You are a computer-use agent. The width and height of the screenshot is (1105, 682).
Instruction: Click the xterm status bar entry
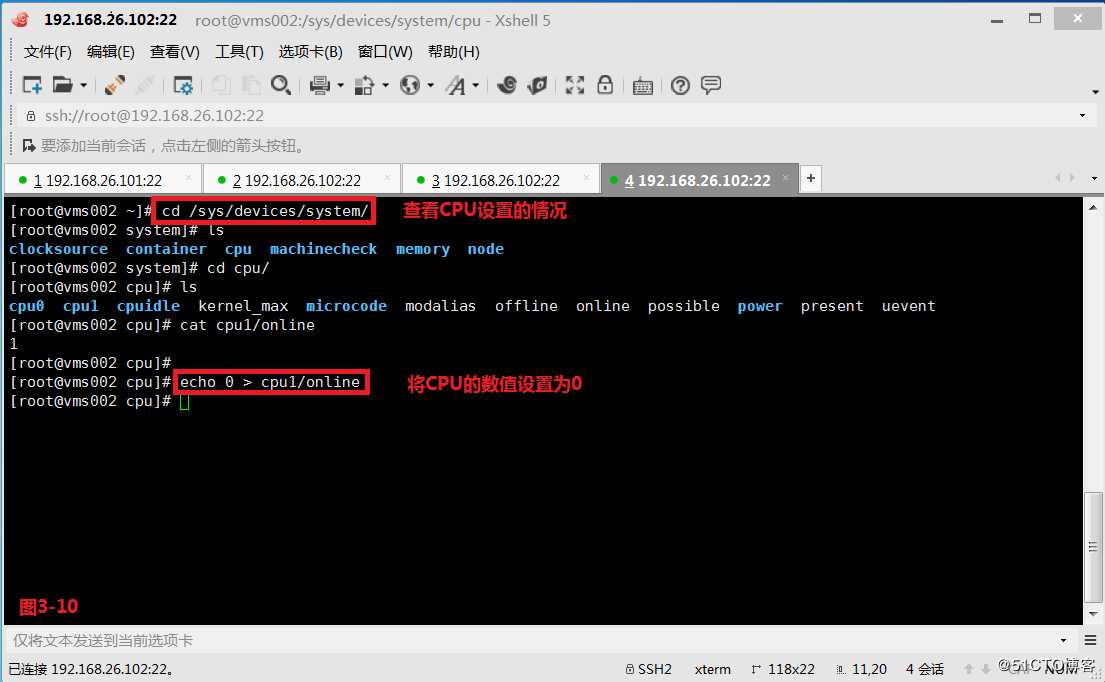[712, 669]
